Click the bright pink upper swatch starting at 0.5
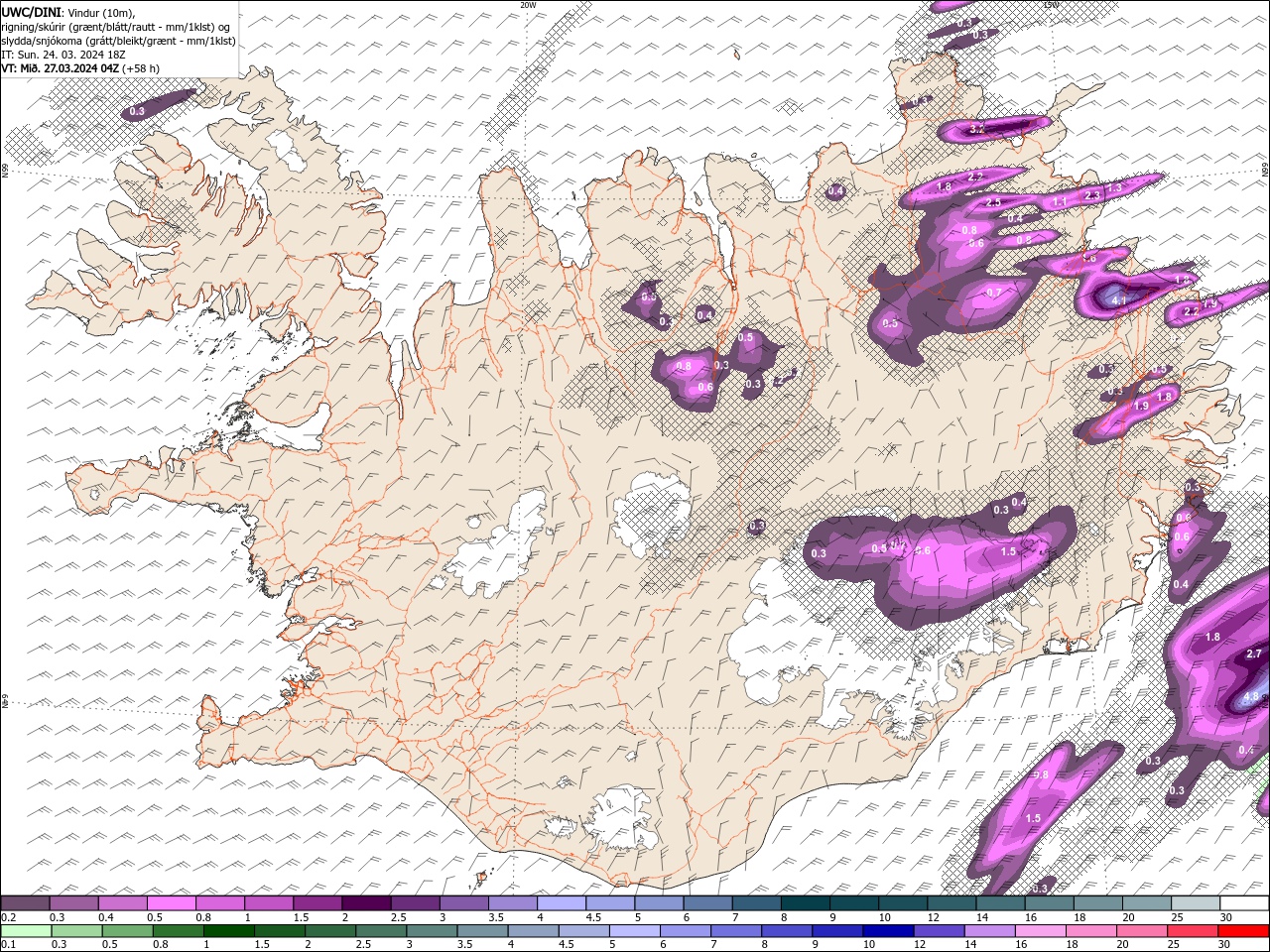This screenshot has width=1270, height=952. 172,903
